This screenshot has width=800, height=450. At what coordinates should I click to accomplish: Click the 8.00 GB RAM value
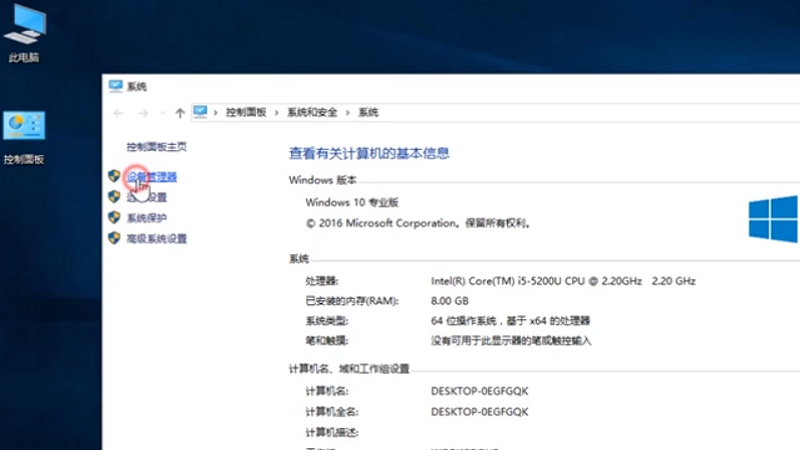(449, 301)
